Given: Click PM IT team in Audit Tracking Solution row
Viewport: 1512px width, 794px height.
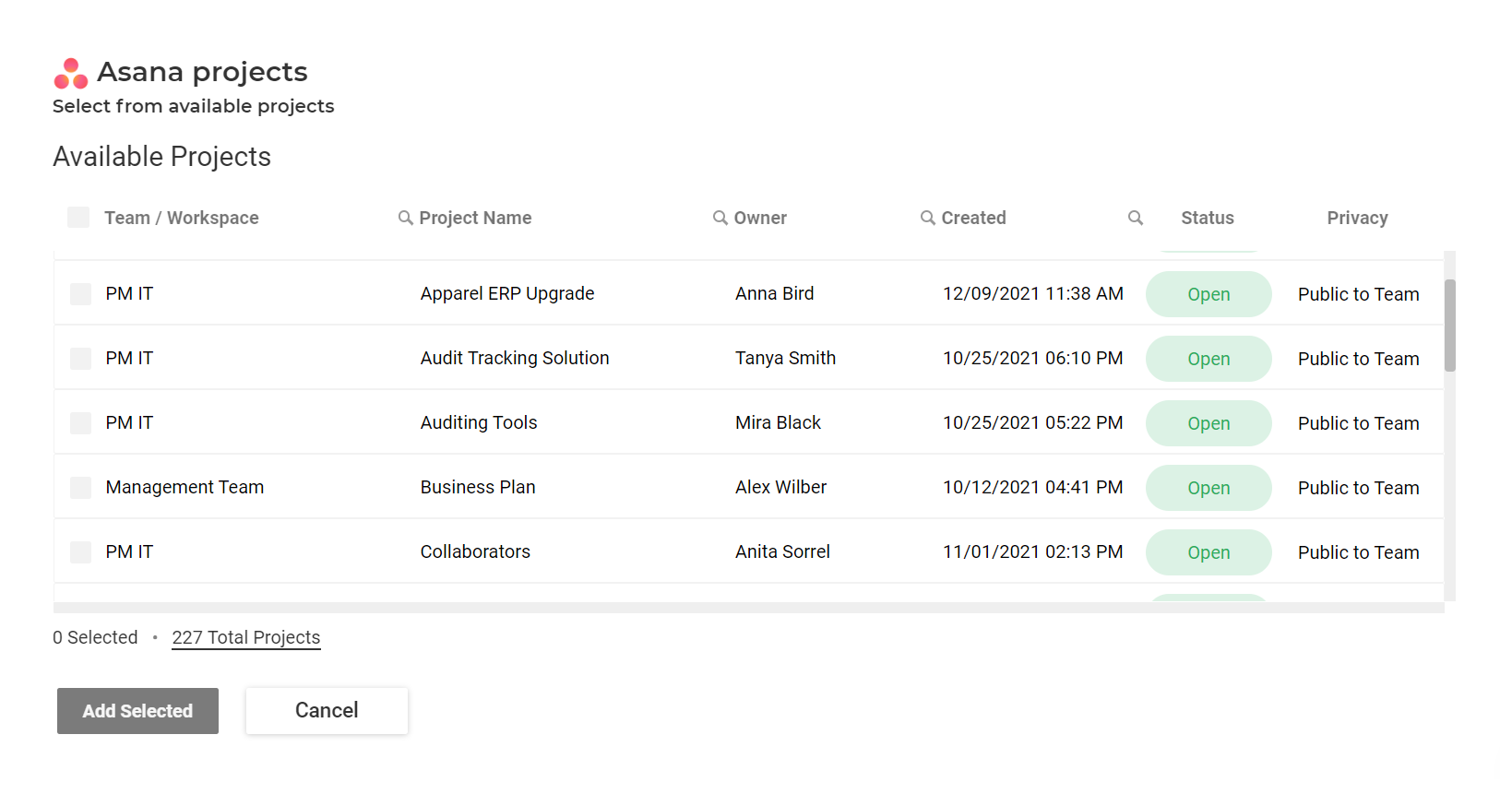Looking at the screenshot, I should pyautogui.click(x=129, y=358).
